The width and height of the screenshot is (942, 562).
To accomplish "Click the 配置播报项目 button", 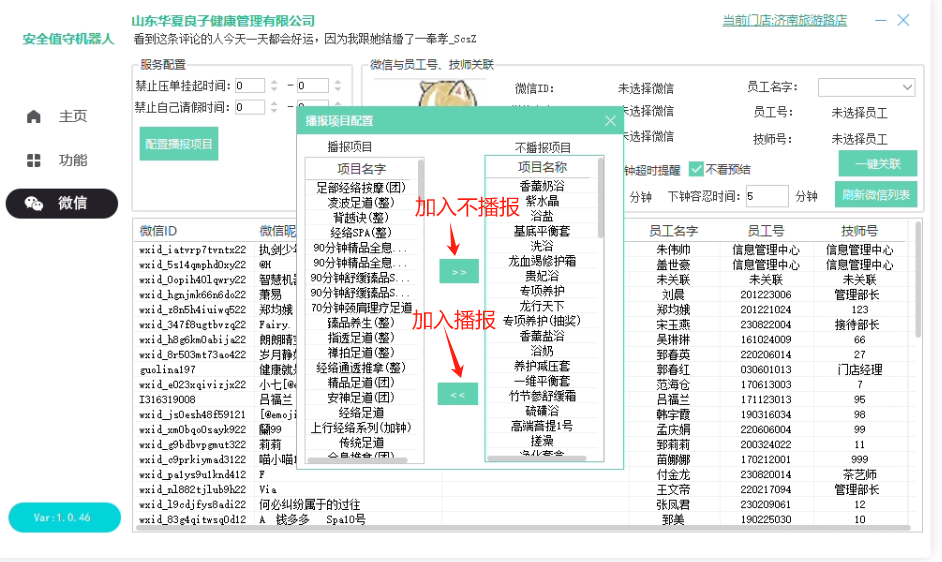I will [x=179, y=144].
